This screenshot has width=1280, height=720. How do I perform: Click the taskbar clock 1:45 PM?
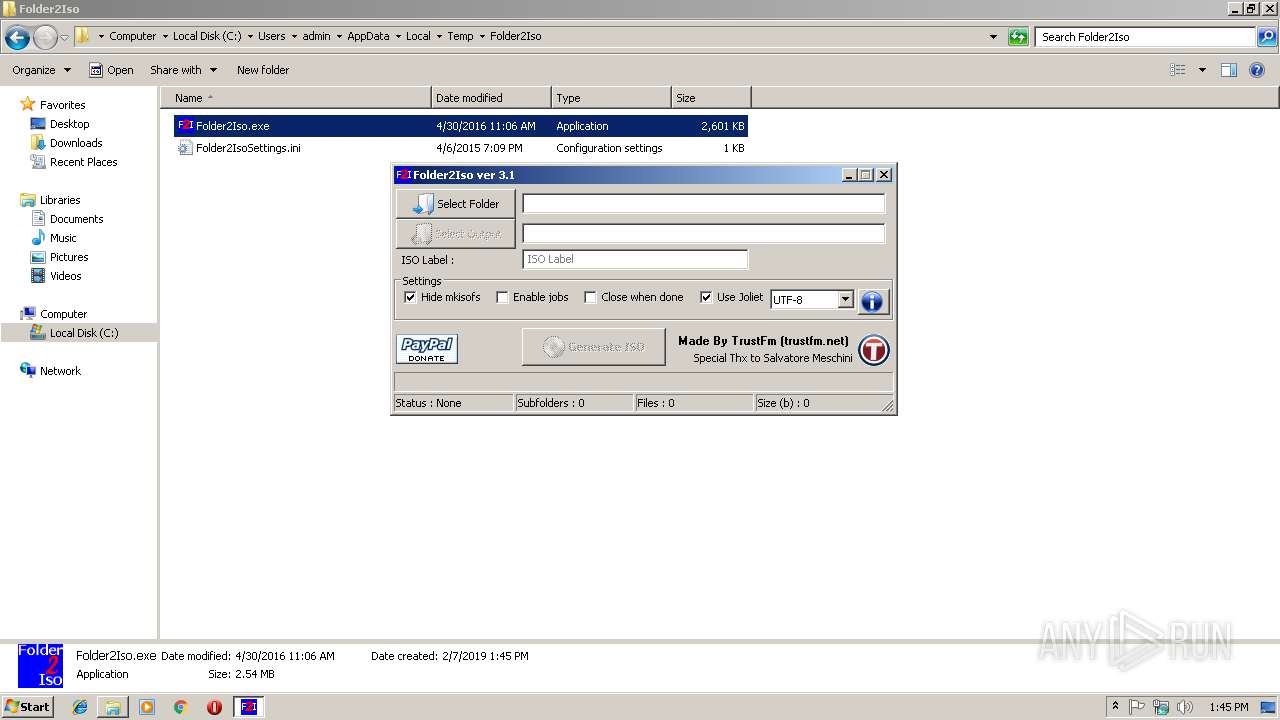click(1228, 707)
